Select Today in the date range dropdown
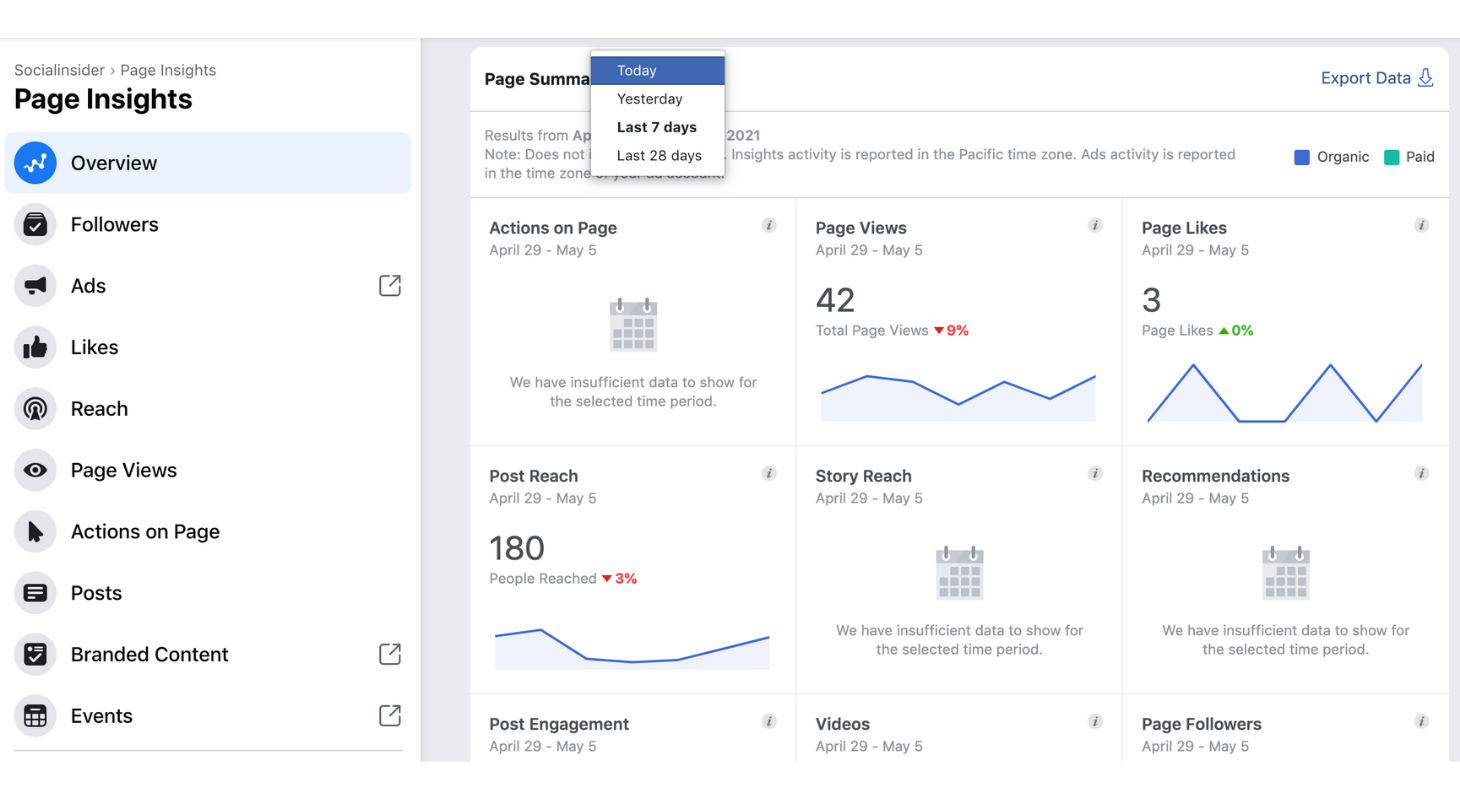 [658, 71]
